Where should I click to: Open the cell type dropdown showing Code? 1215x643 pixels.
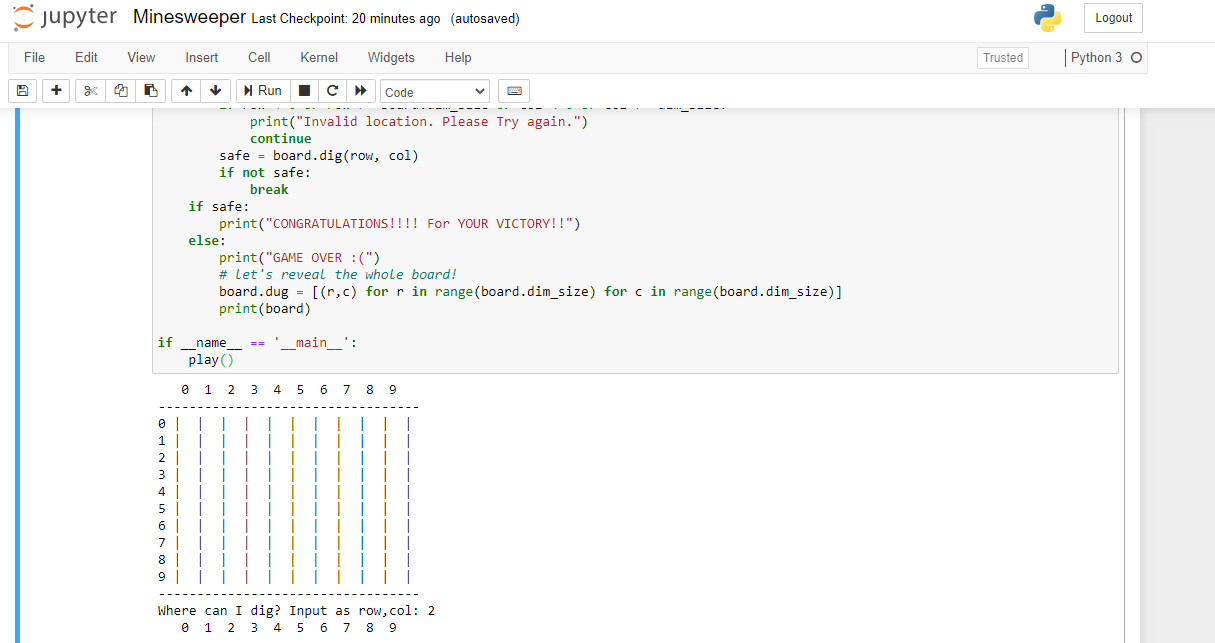[x=435, y=91]
